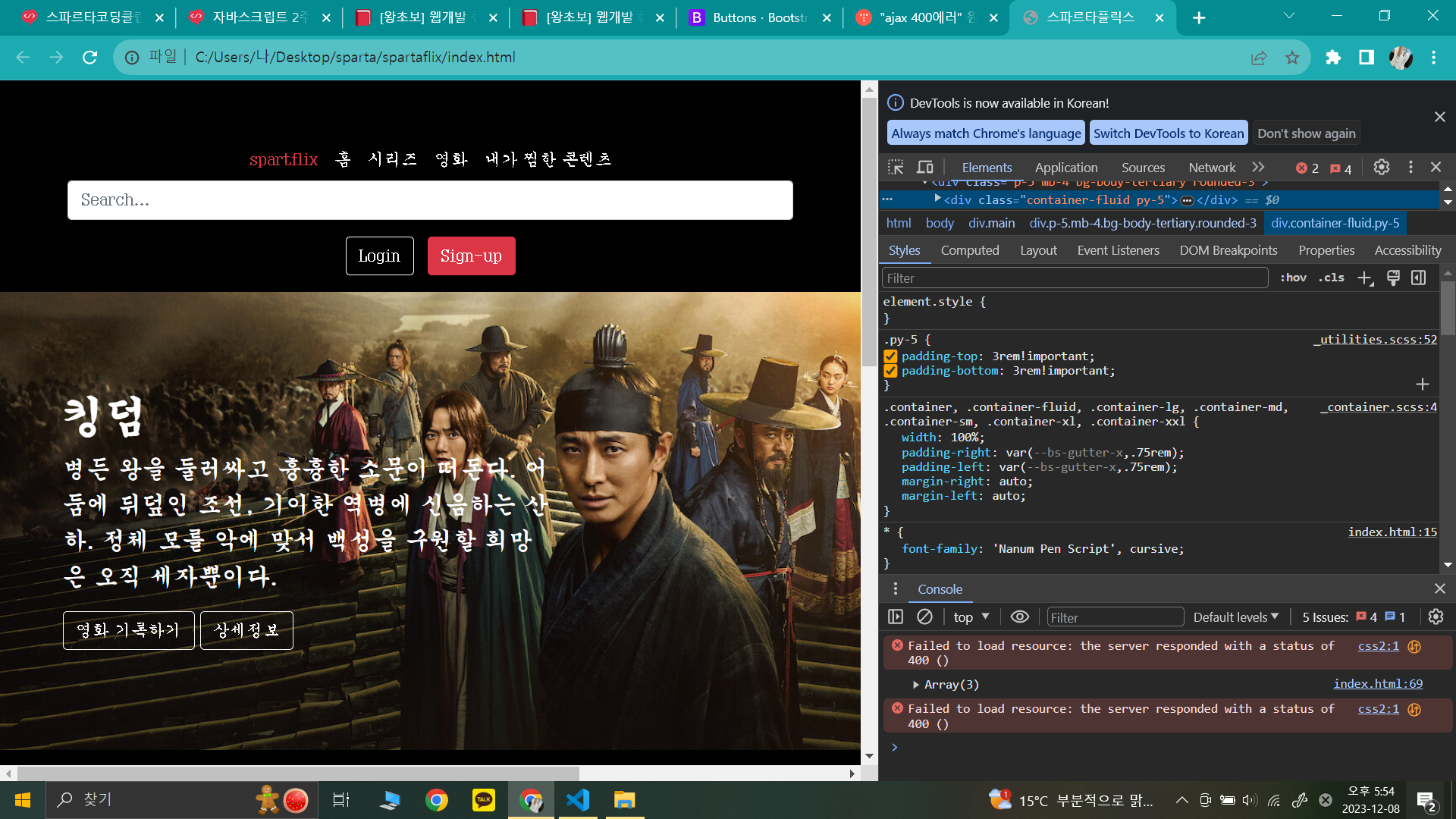Open the Chrome side panel icon
This screenshot has width=1456, height=819.
(1367, 58)
